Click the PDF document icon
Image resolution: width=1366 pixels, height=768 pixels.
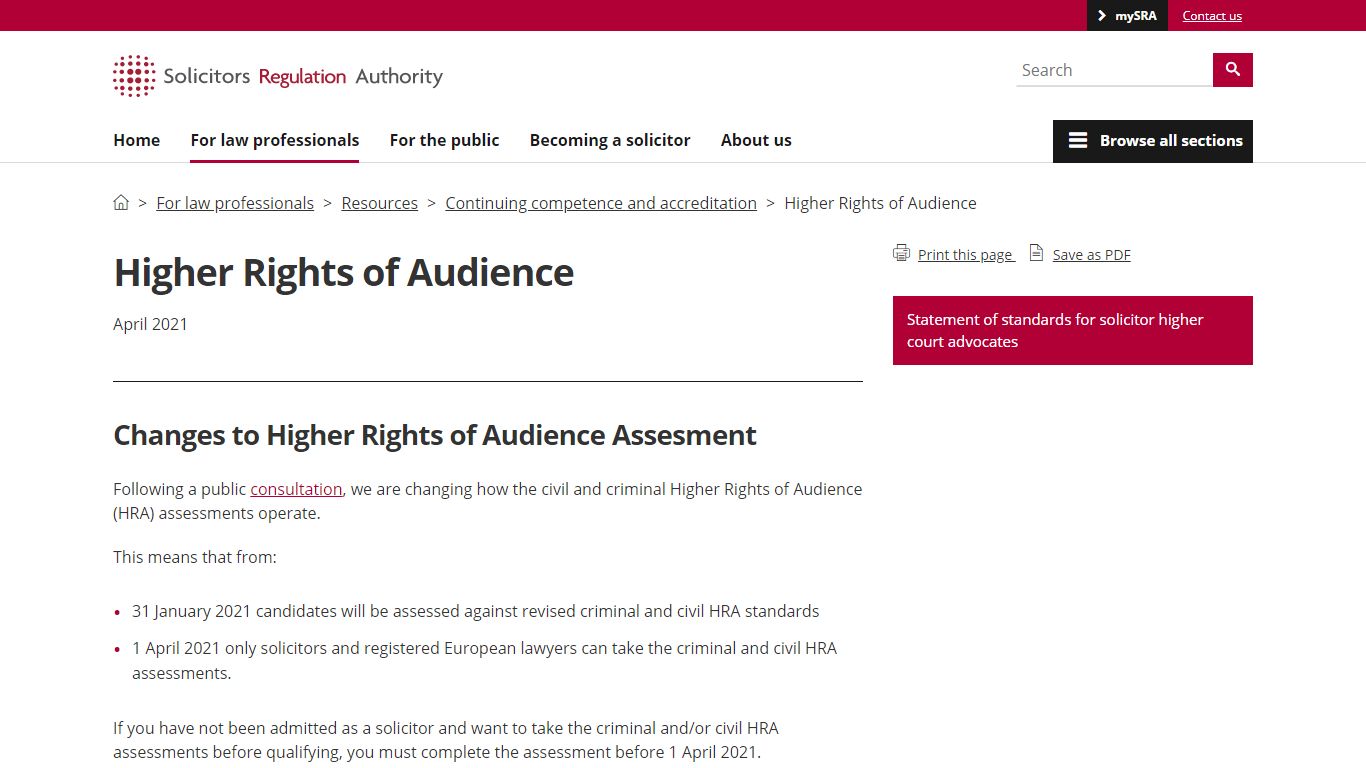point(1036,253)
